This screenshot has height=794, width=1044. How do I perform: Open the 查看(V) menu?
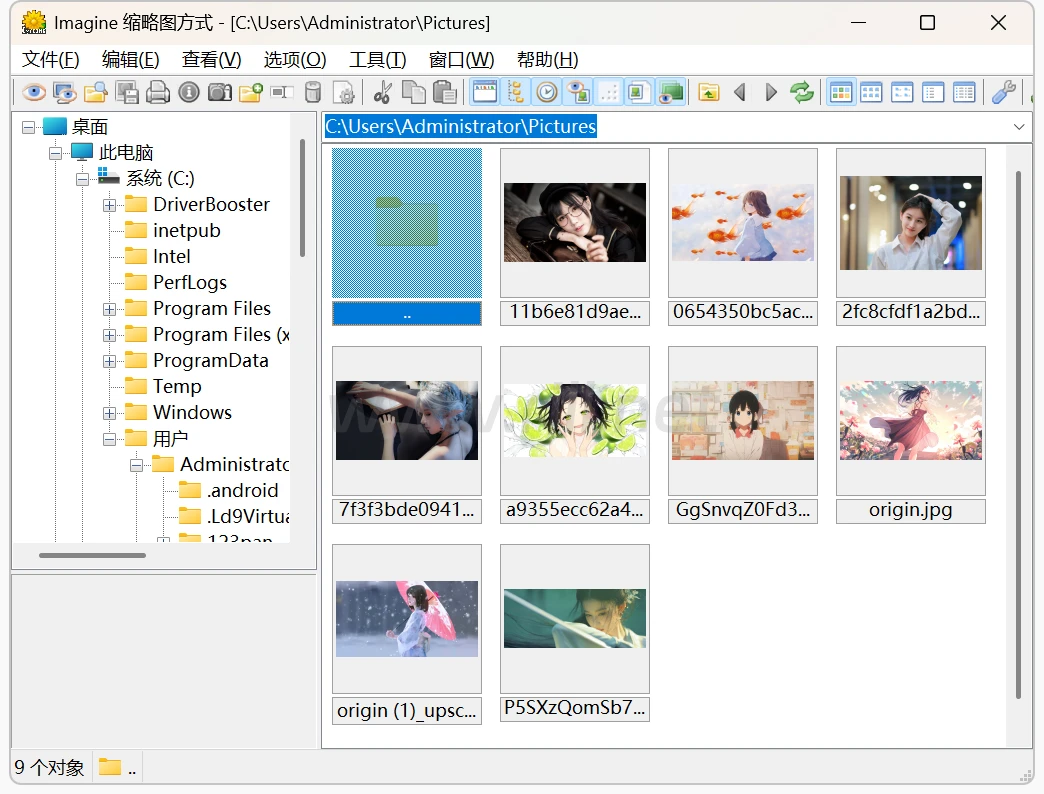coord(211,59)
